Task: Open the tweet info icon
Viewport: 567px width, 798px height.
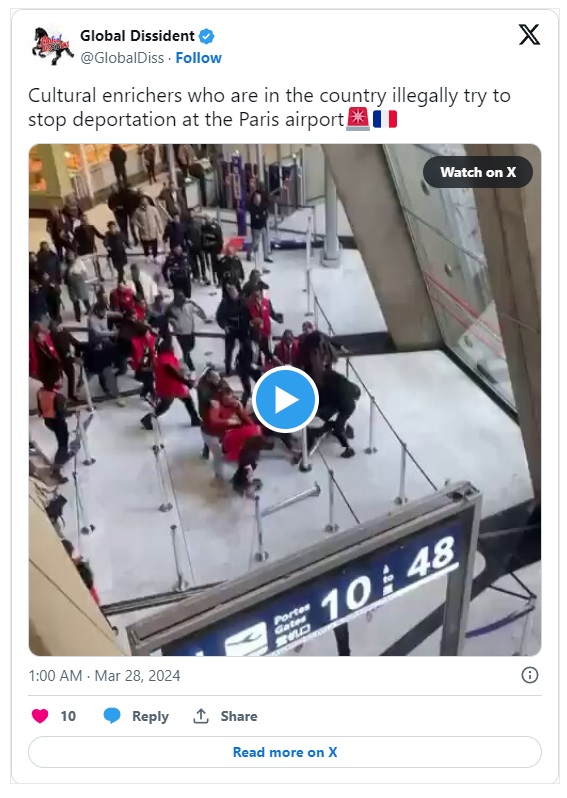Action: tap(530, 675)
